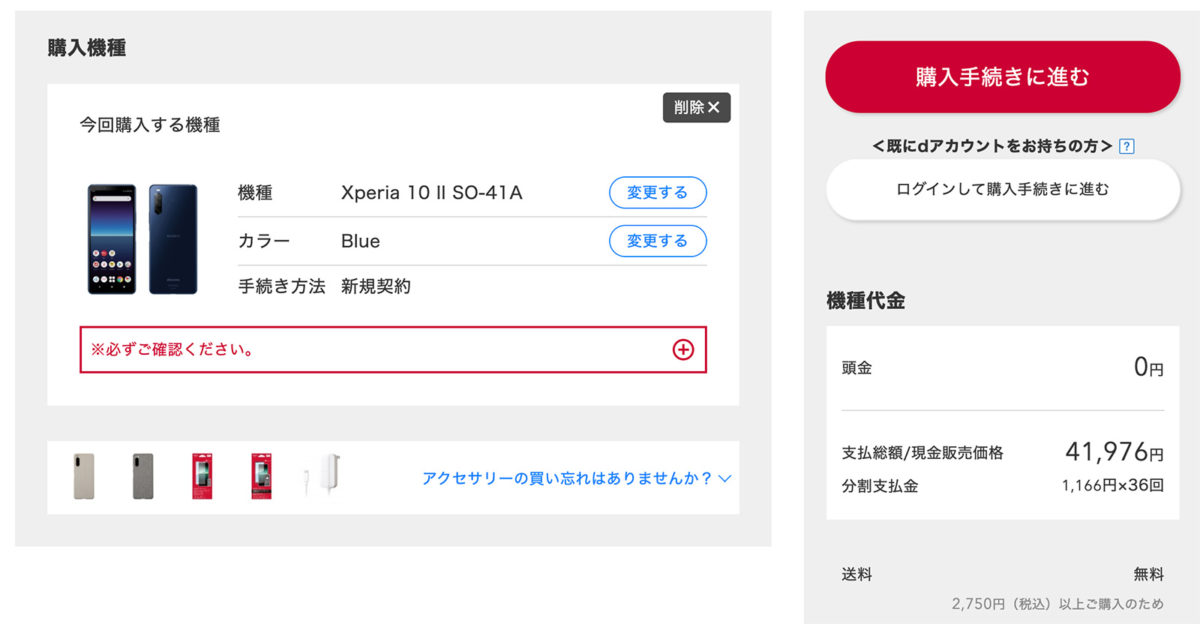Expand the アクセサリーの買い忘れはありませんか chevron

point(725,479)
